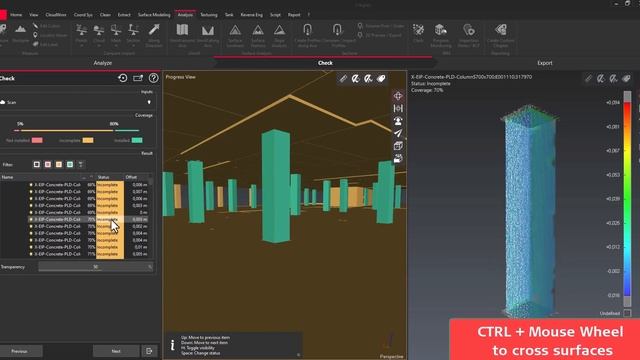Viewport: 640px width, 360px height.
Task: Toggle the pink Not-installed filter checkbox
Action: [x=48, y=164]
